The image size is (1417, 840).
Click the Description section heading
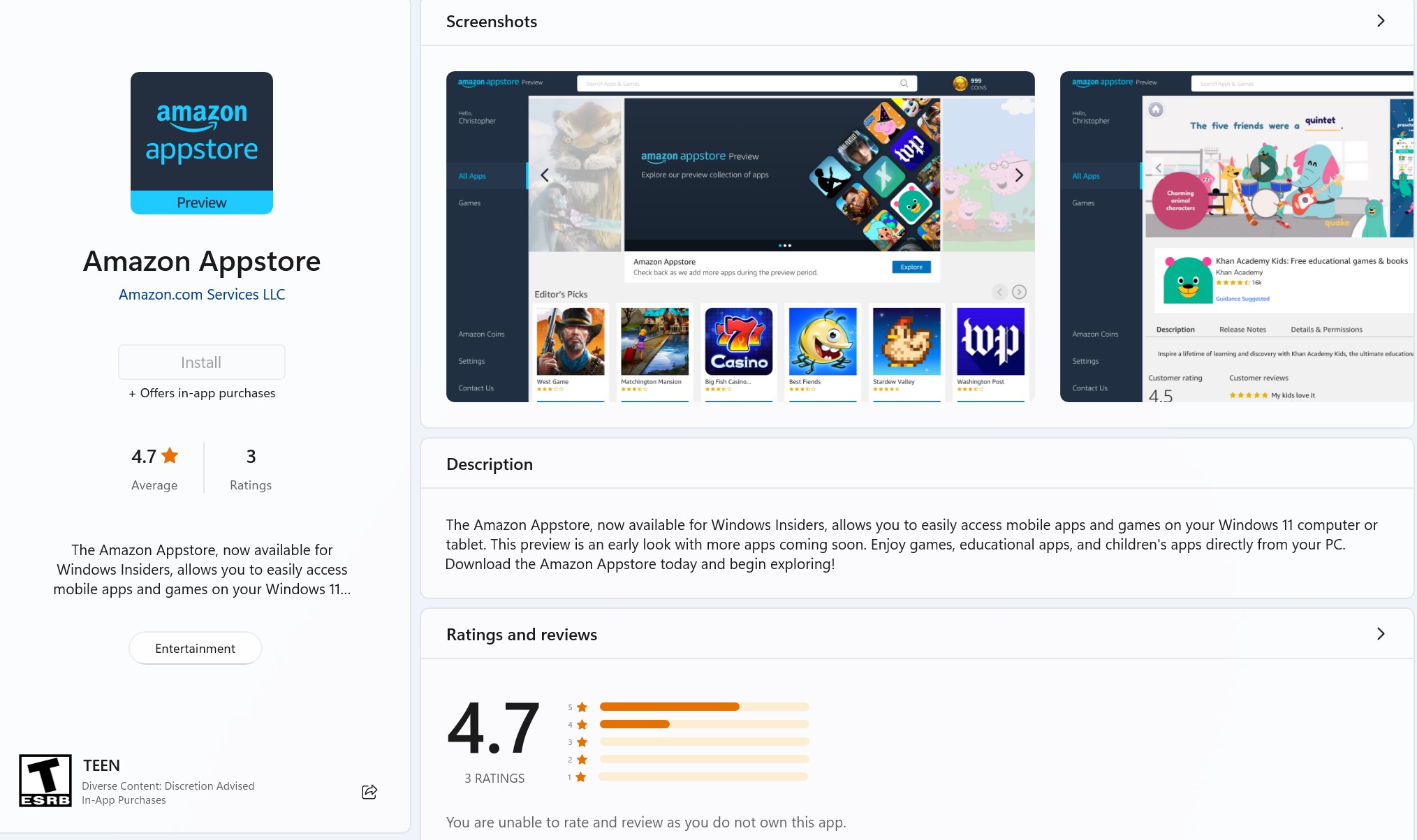[490, 464]
